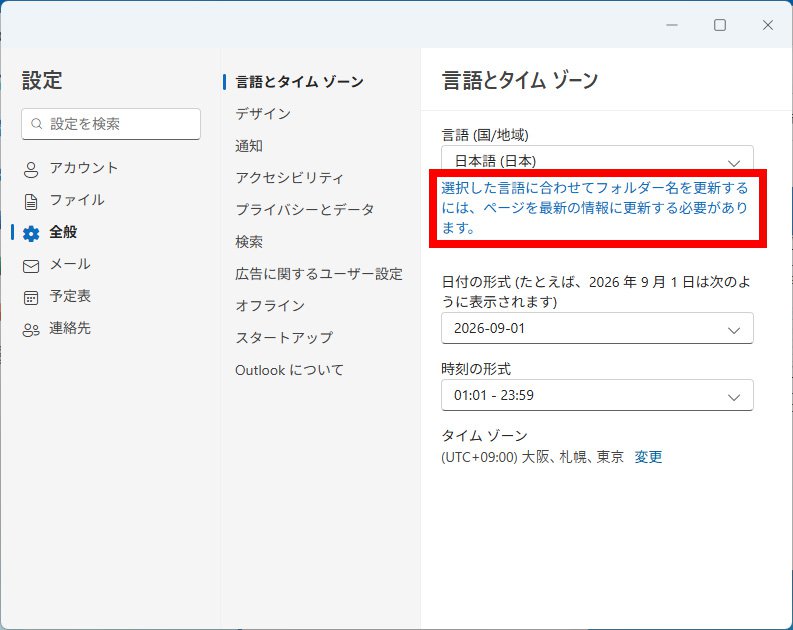Click the 全般 gear icon
793x630 pixels.
pos(31,233)
